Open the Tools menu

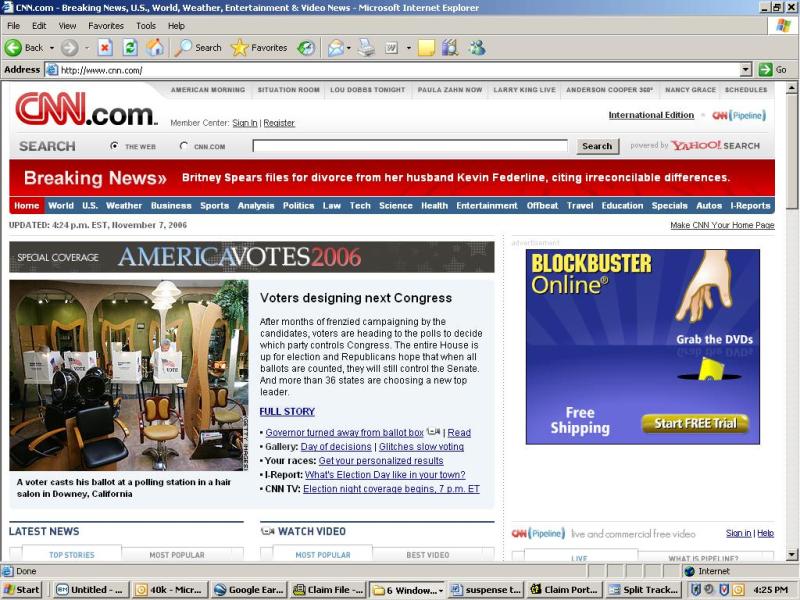[146, 26]
